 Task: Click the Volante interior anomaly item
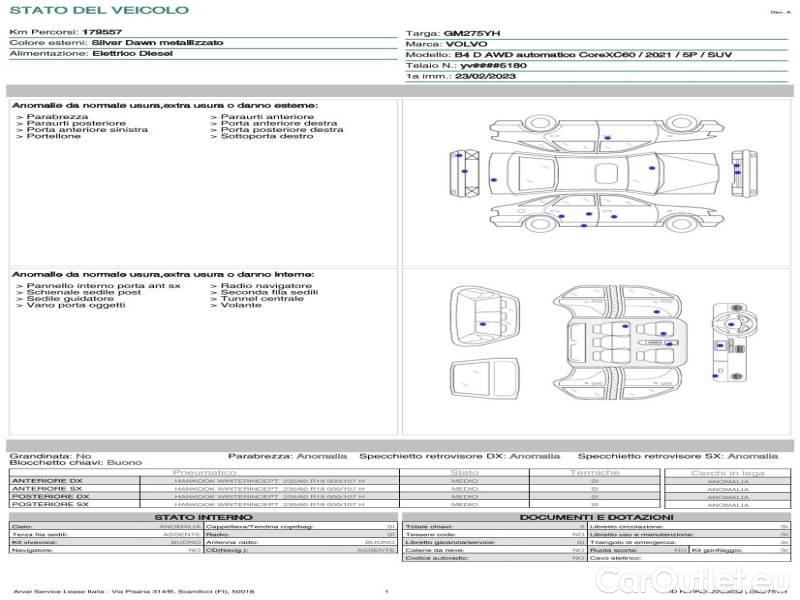[x=241, y=305]
